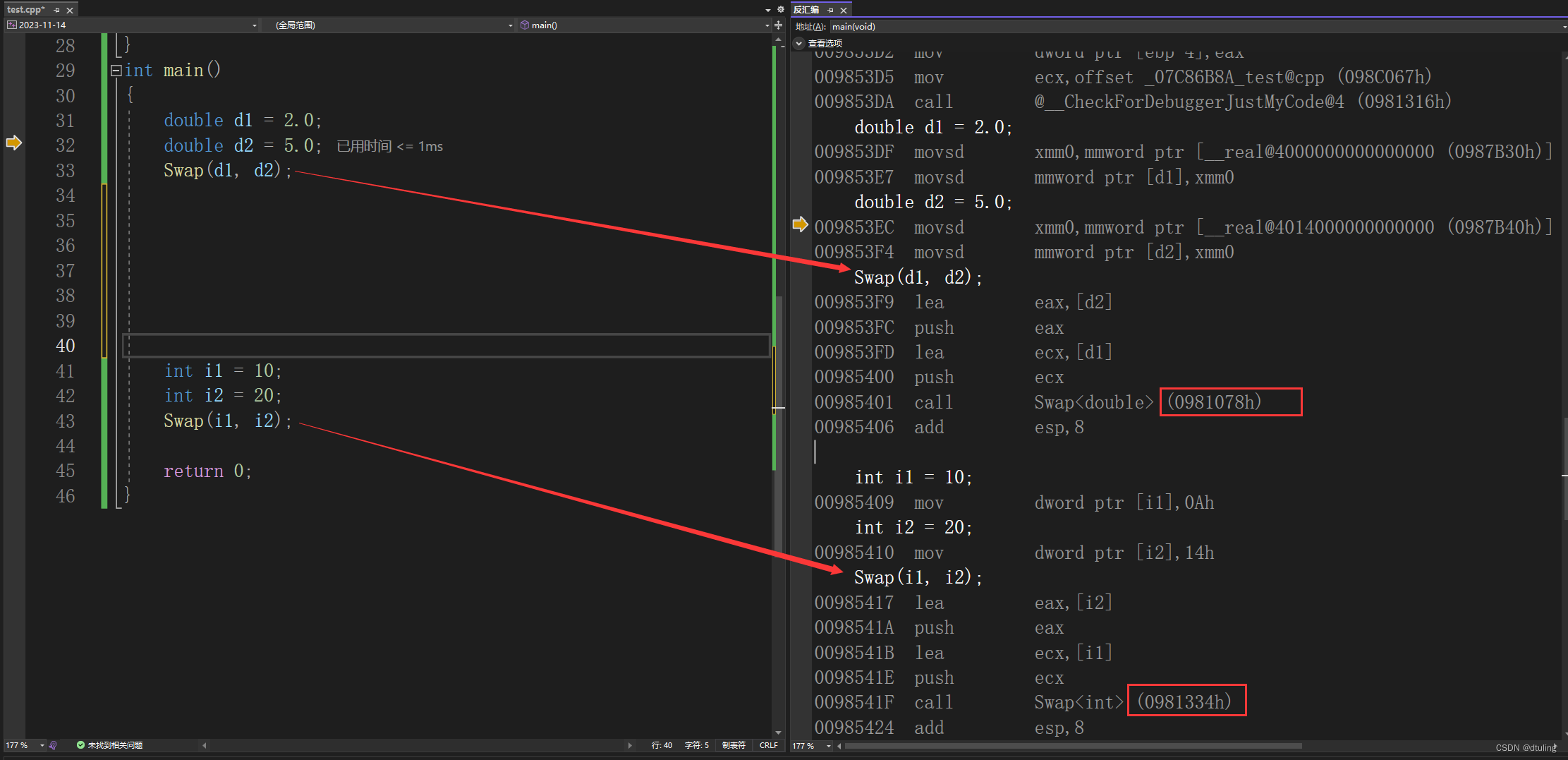Screen dimensions: 1568x760
Task: Click the editor horizontal scroll right arrow
Action: pos(630,745)
